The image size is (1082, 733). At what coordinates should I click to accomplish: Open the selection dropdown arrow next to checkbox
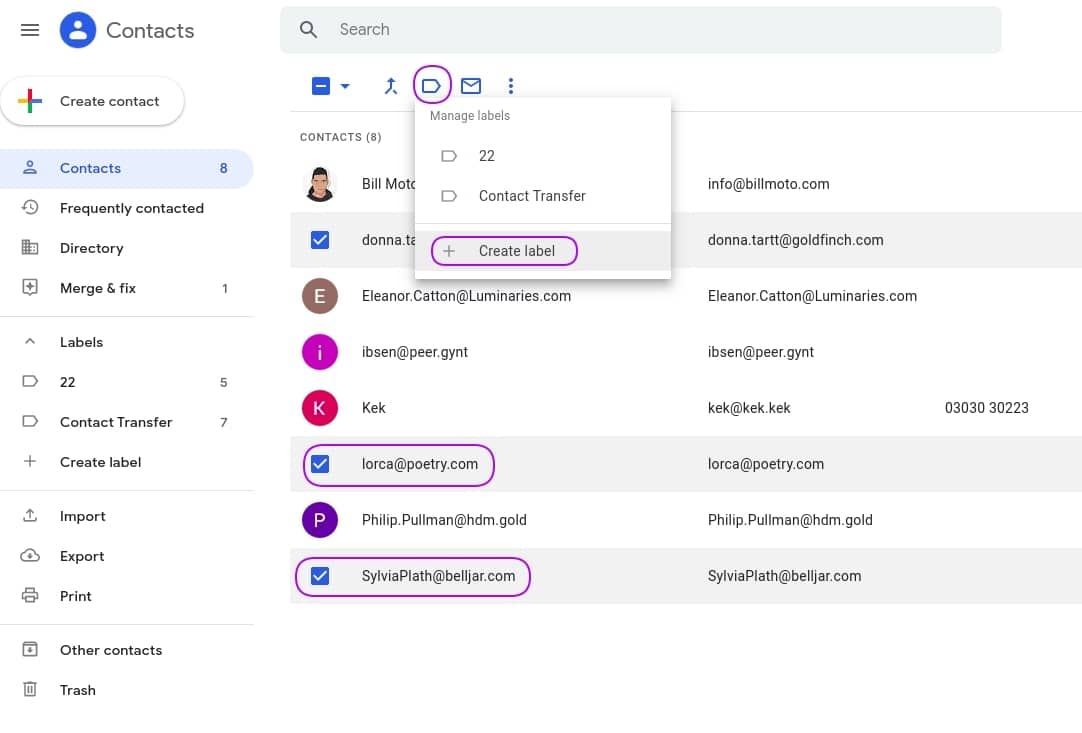pos(344,86)
